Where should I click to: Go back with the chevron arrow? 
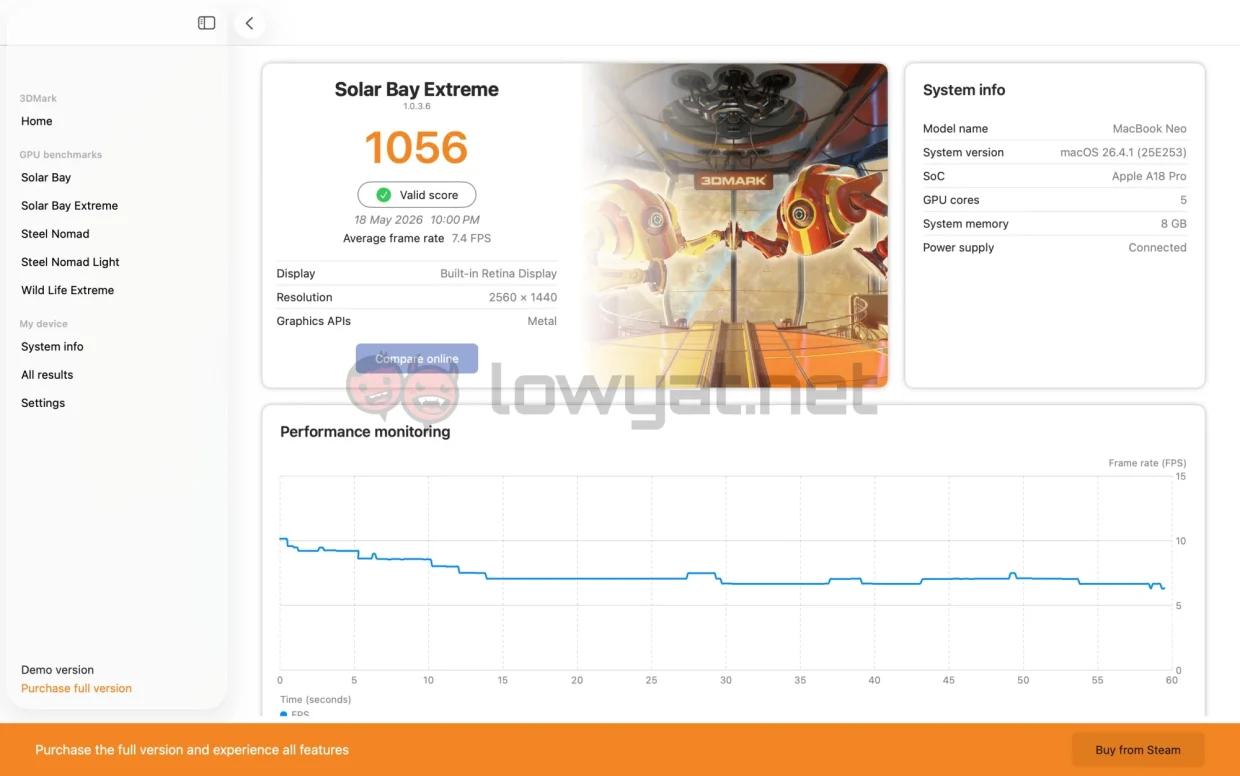tap(249, 23)
